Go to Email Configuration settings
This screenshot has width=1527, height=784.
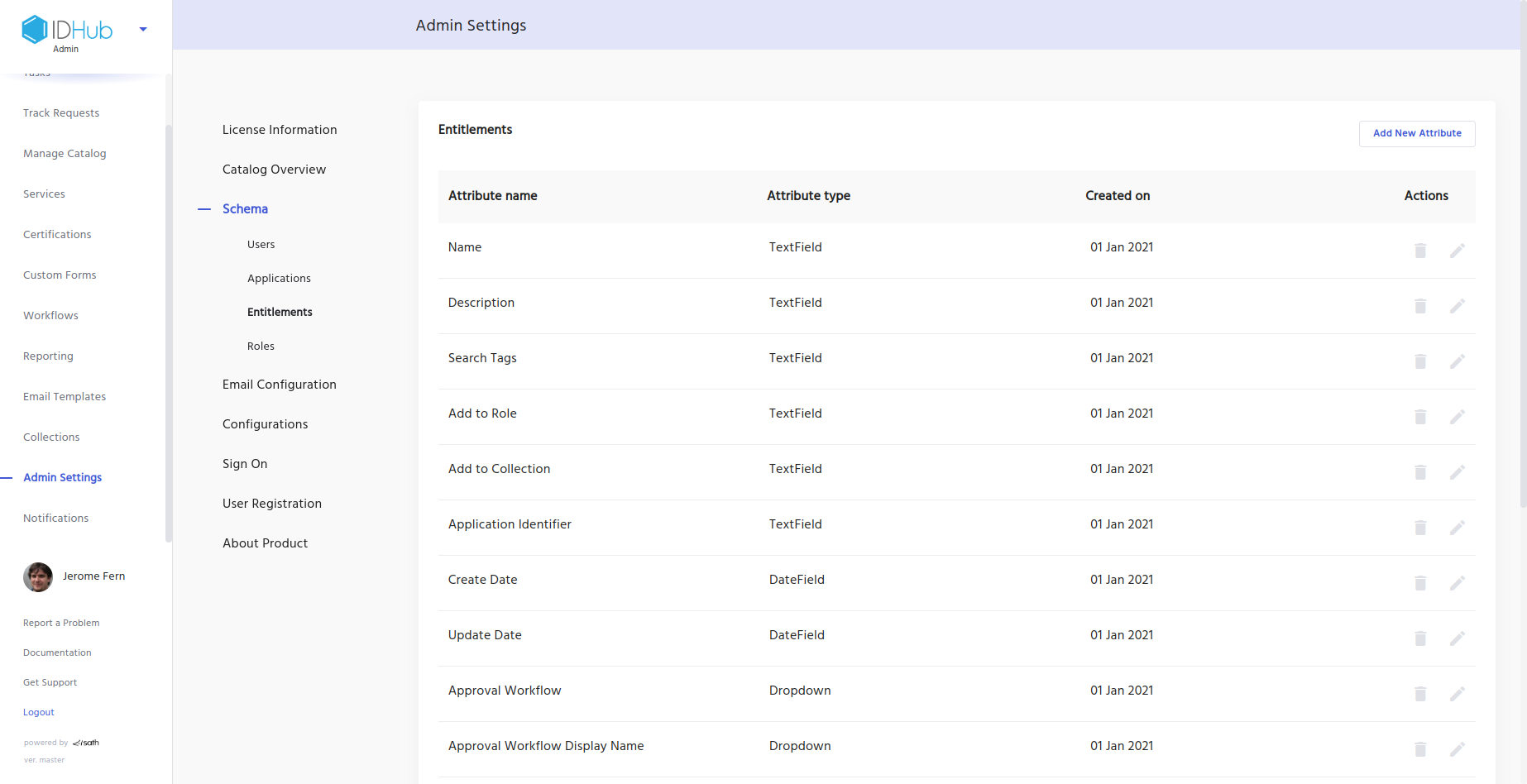pos(279,385)
